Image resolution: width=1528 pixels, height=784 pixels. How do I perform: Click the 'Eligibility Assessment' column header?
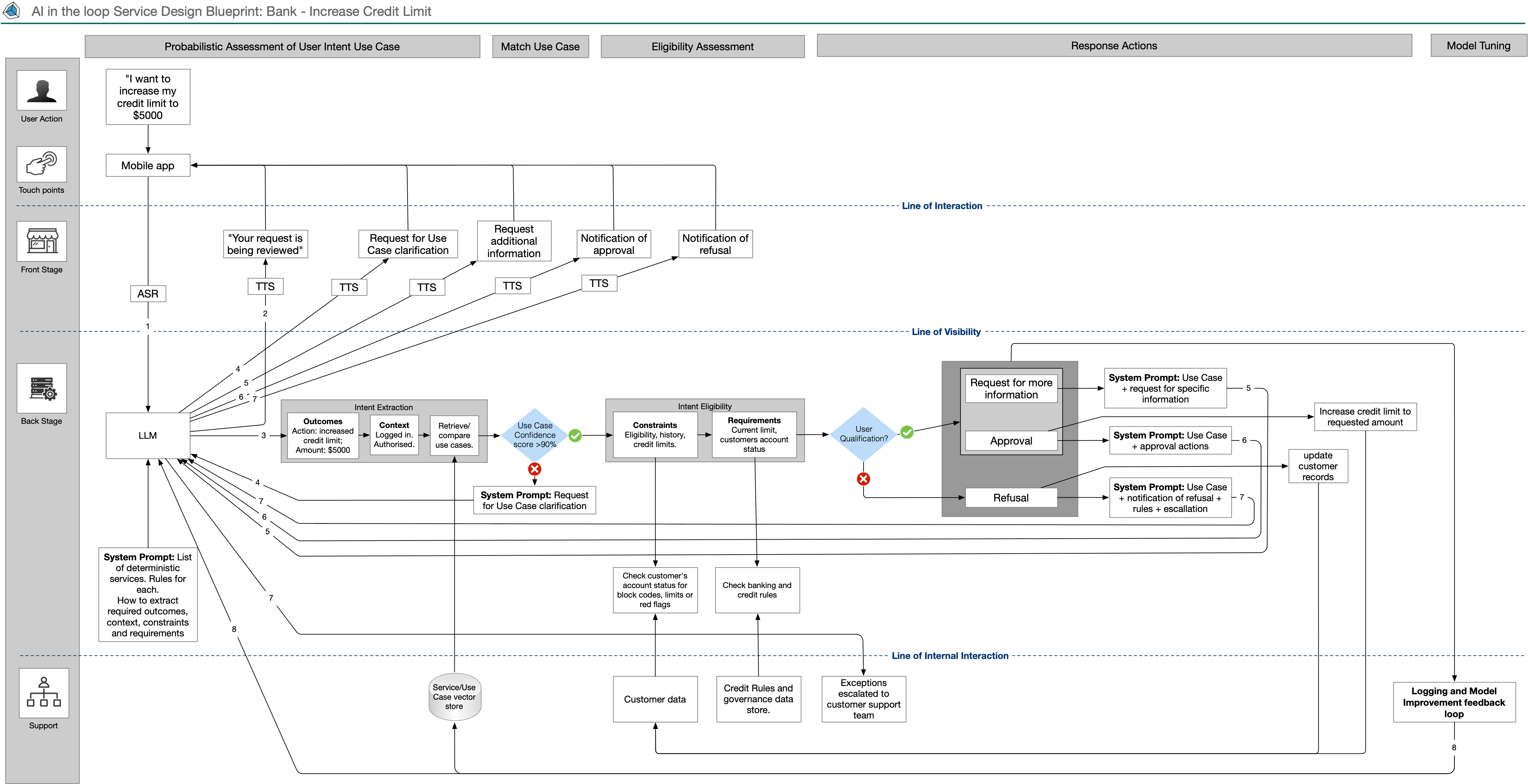(x=702, y=46)
